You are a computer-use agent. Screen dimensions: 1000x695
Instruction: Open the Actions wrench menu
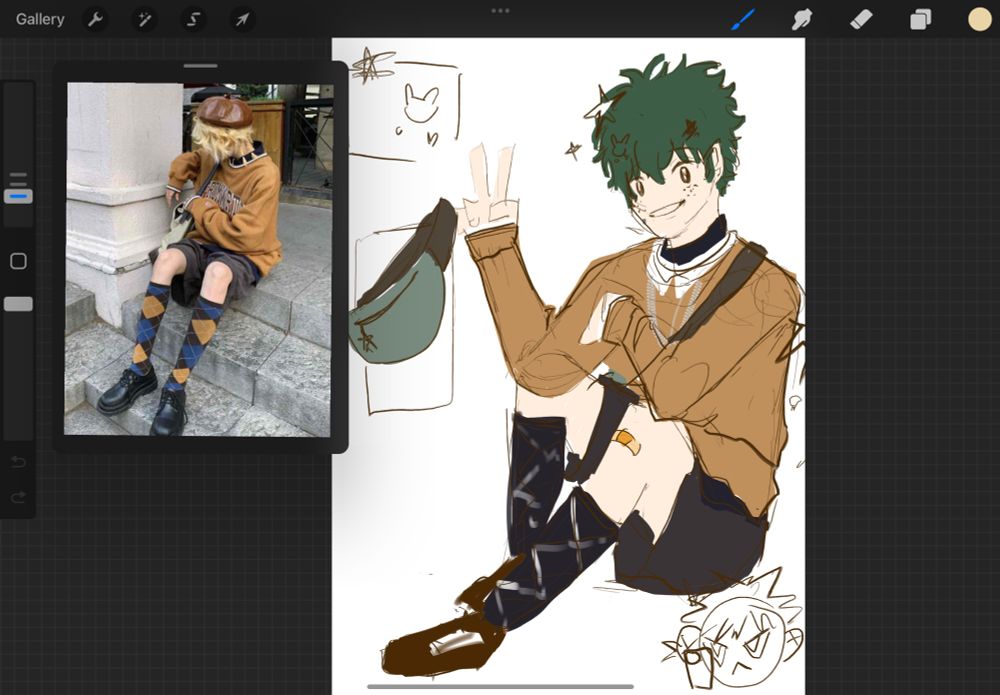[96, 20]
